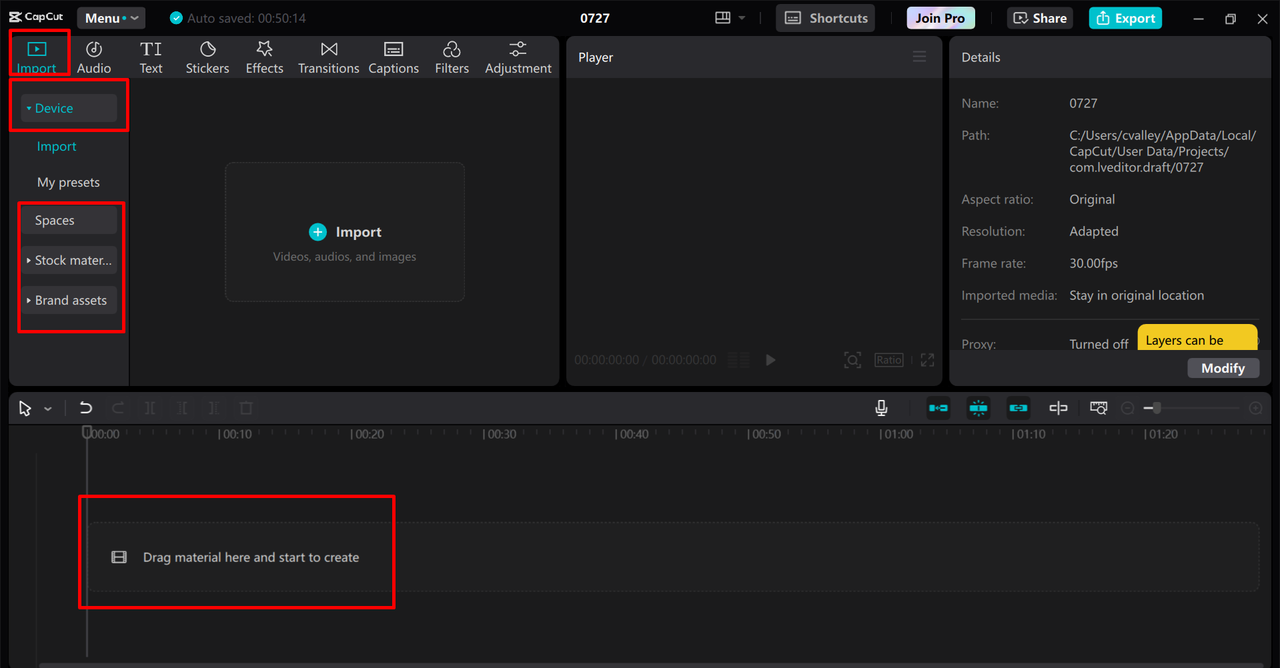Open the Adjustment tab
This screenshot has height=668, width=1280.
(x=518, y=58)
